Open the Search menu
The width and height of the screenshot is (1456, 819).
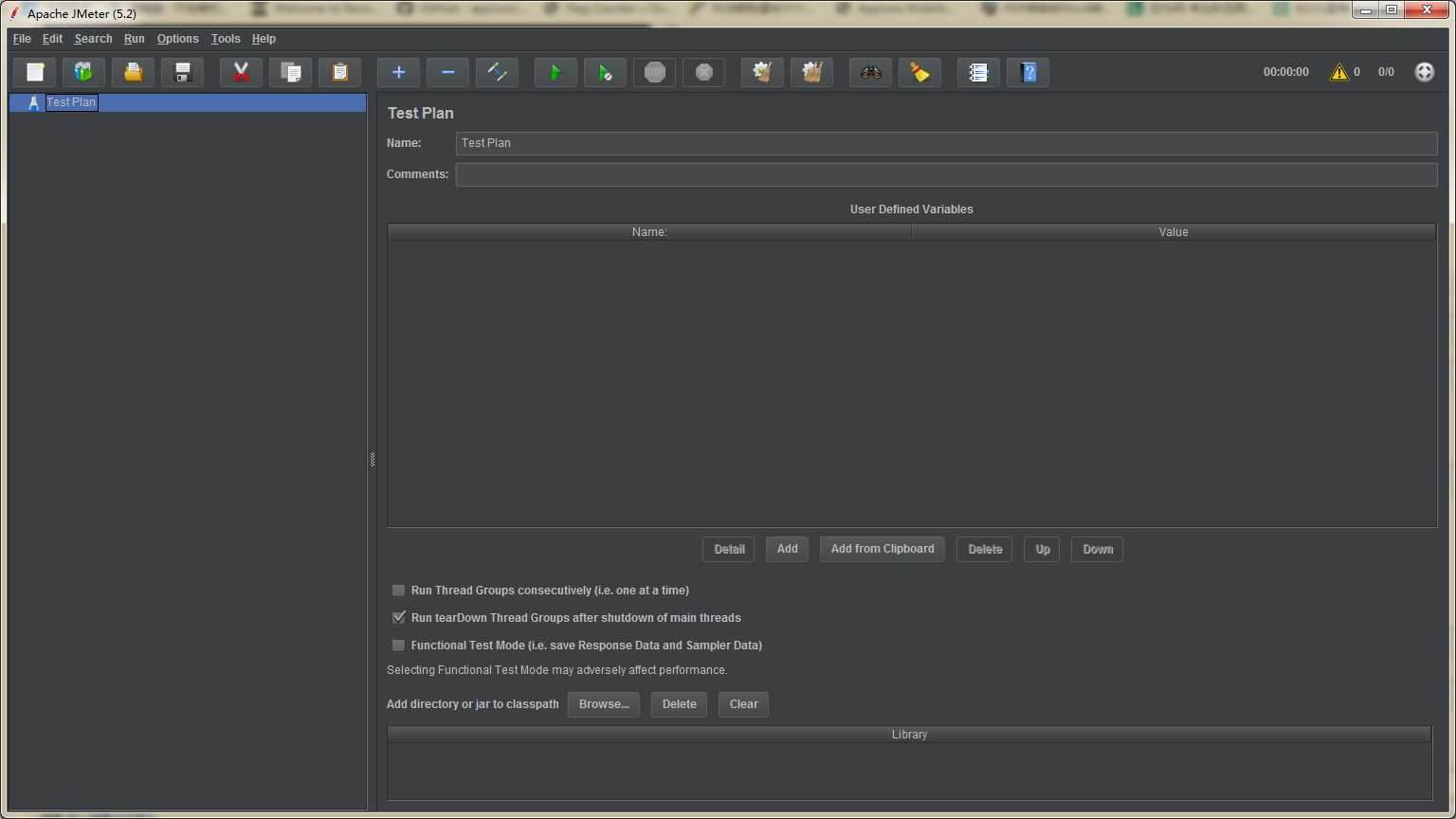(93, 39)
